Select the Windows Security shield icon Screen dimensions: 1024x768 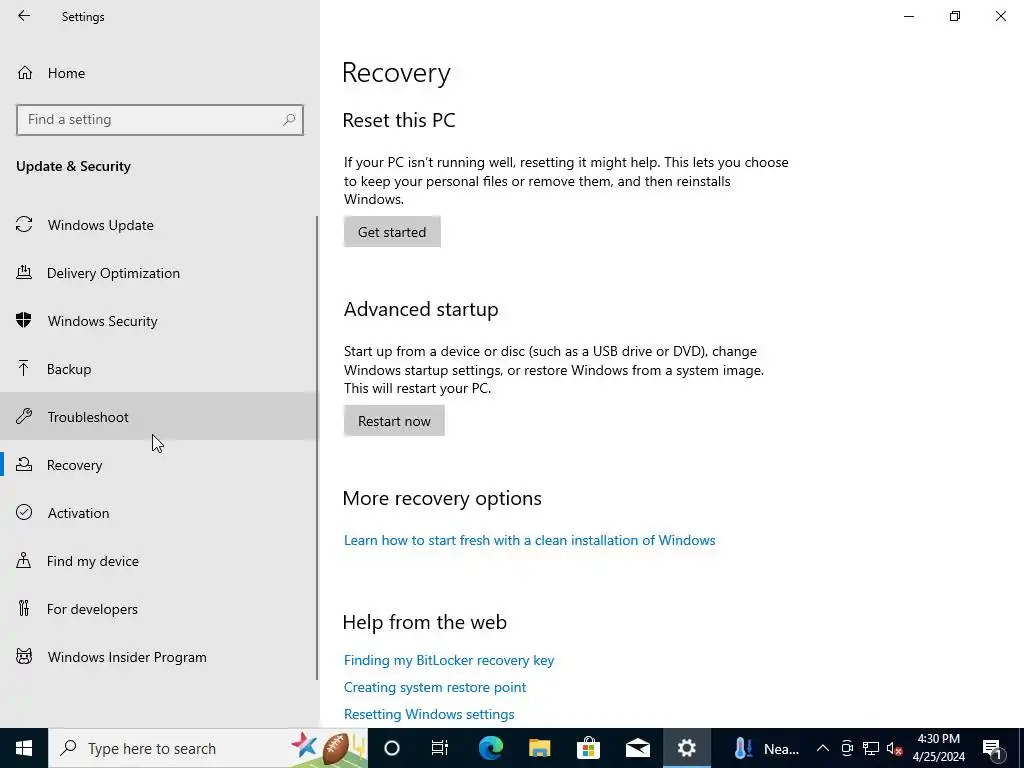(24, 320)
